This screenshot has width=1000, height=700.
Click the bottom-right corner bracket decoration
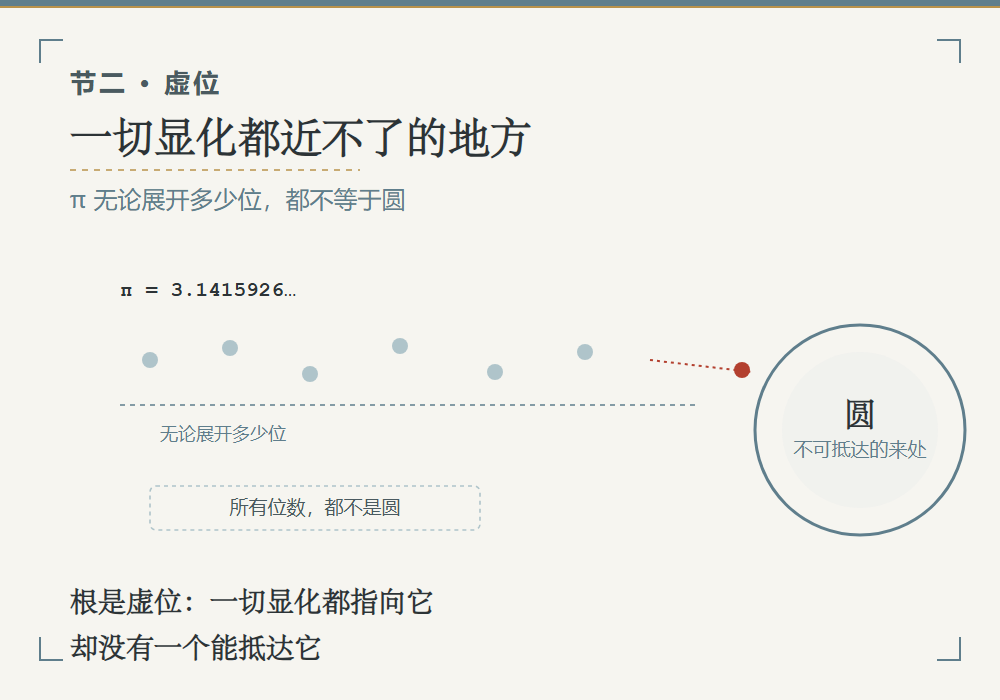click(x=949, y=649)
